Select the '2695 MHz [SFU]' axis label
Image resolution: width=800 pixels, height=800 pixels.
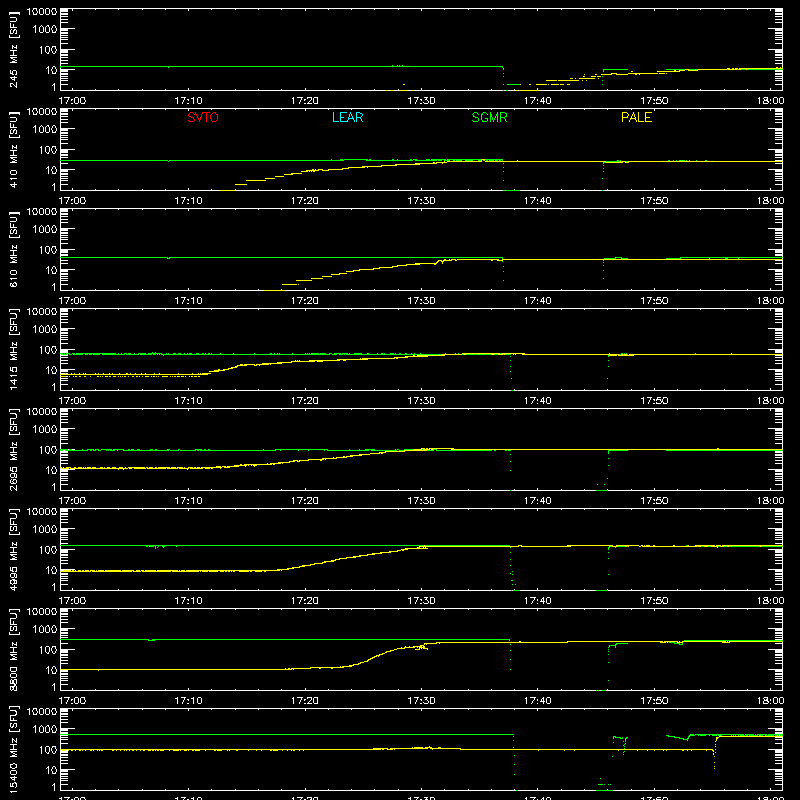(x=13, y=449)
